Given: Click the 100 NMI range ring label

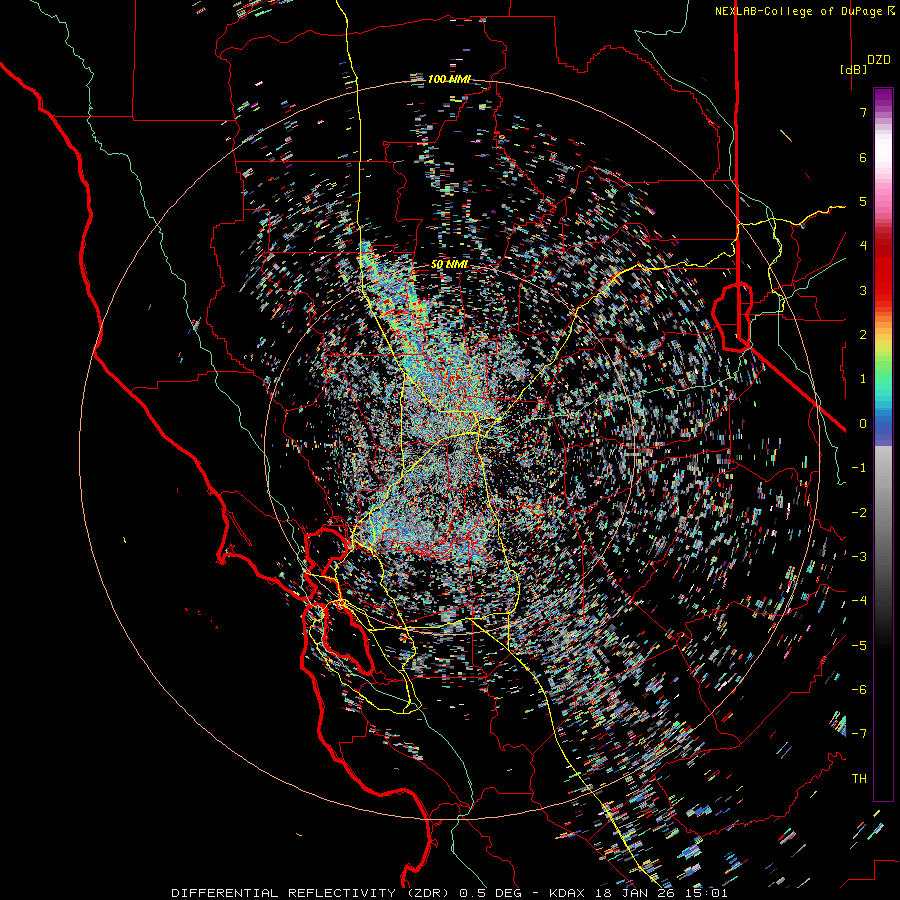Looking at the screenshot, I should pyautogui.click(x=449, y=79).
